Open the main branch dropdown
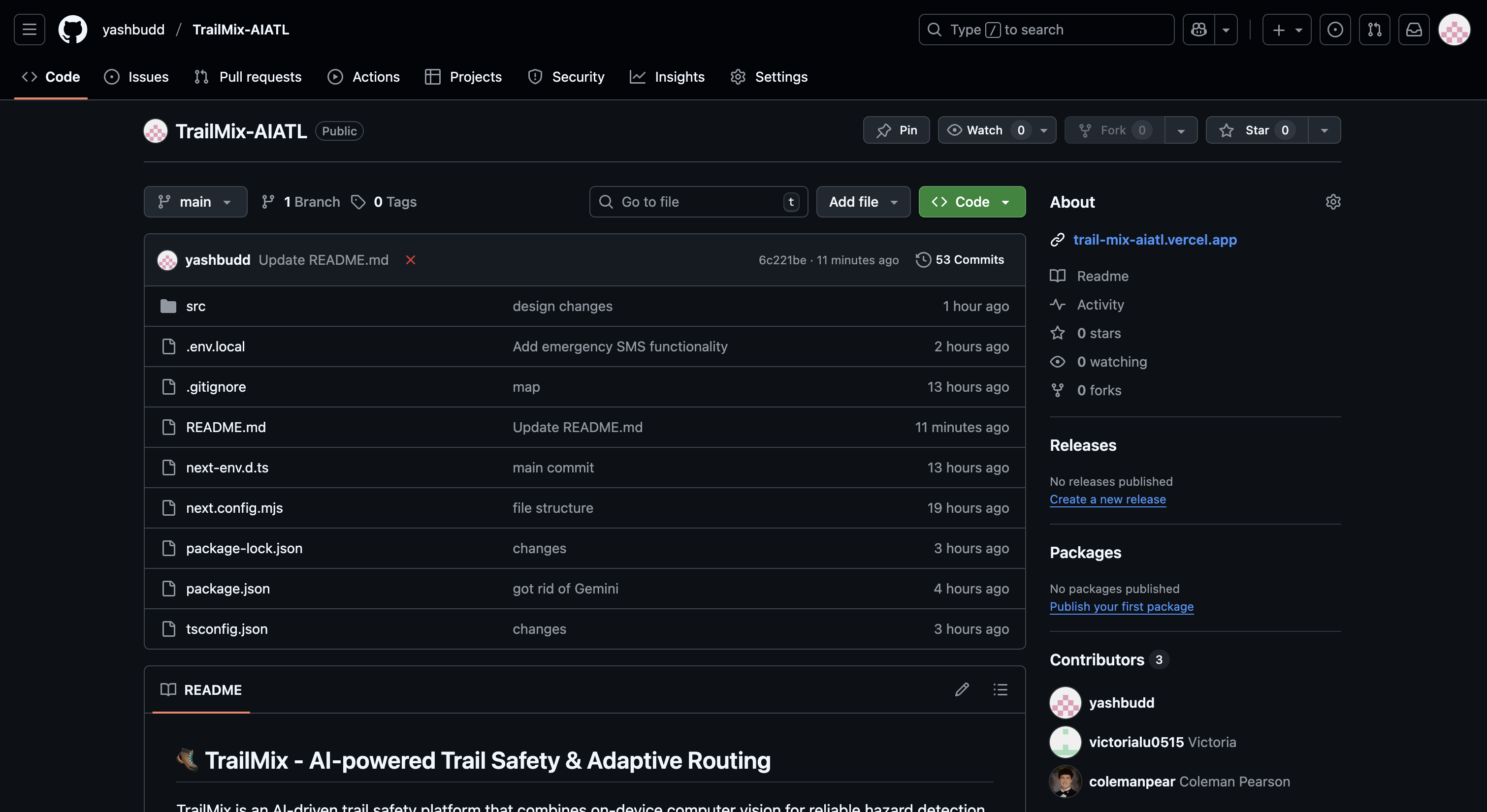The height and width of the screenshot is (812, 1487). pos(195,202)
